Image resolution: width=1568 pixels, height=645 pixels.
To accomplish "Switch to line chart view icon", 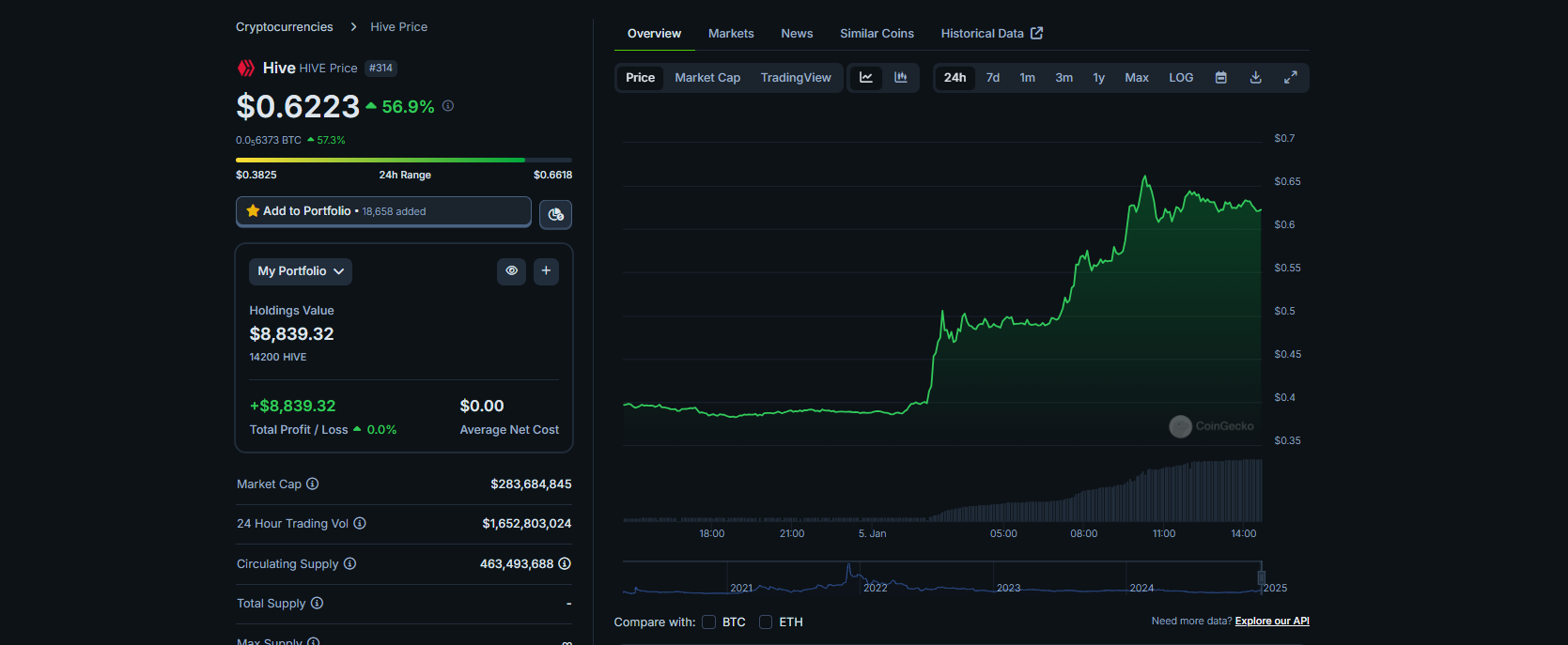I will point(866,77).
